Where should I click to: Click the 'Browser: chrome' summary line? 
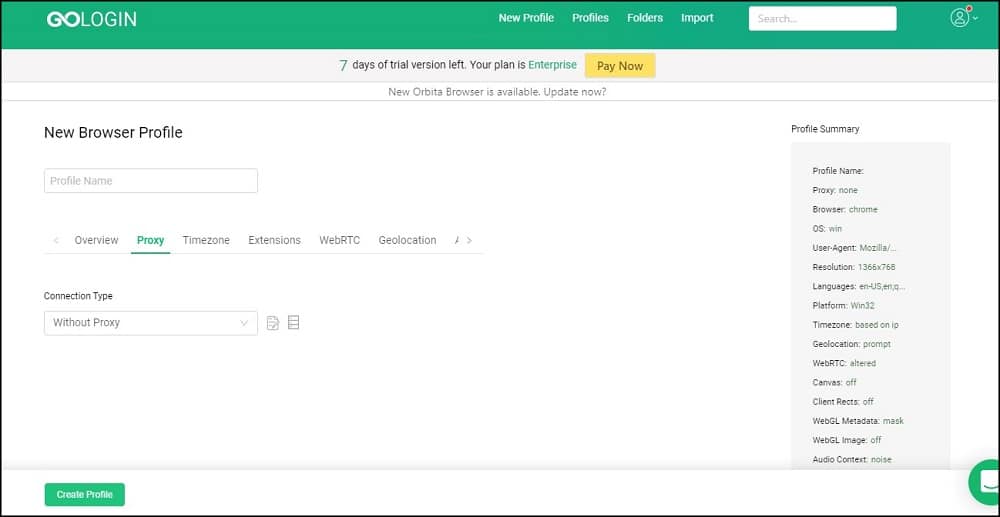[845, 209]
